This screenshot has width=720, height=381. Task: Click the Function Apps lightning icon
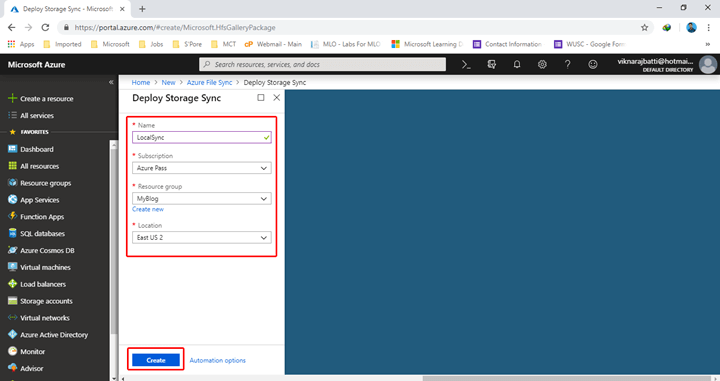[x=12, y=216]
